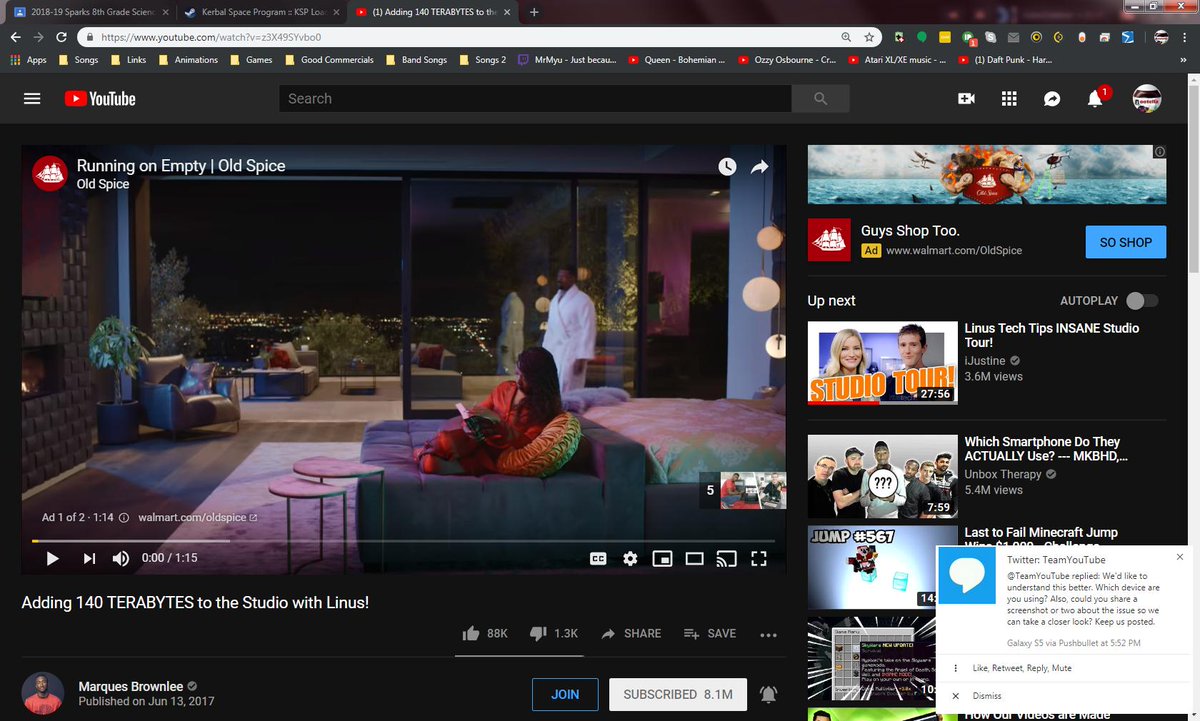Toggle the channel notification bell
Image resolution: width=1200 pixels, height=721 pixels.
pyautogui.click(x=768, y=694)
